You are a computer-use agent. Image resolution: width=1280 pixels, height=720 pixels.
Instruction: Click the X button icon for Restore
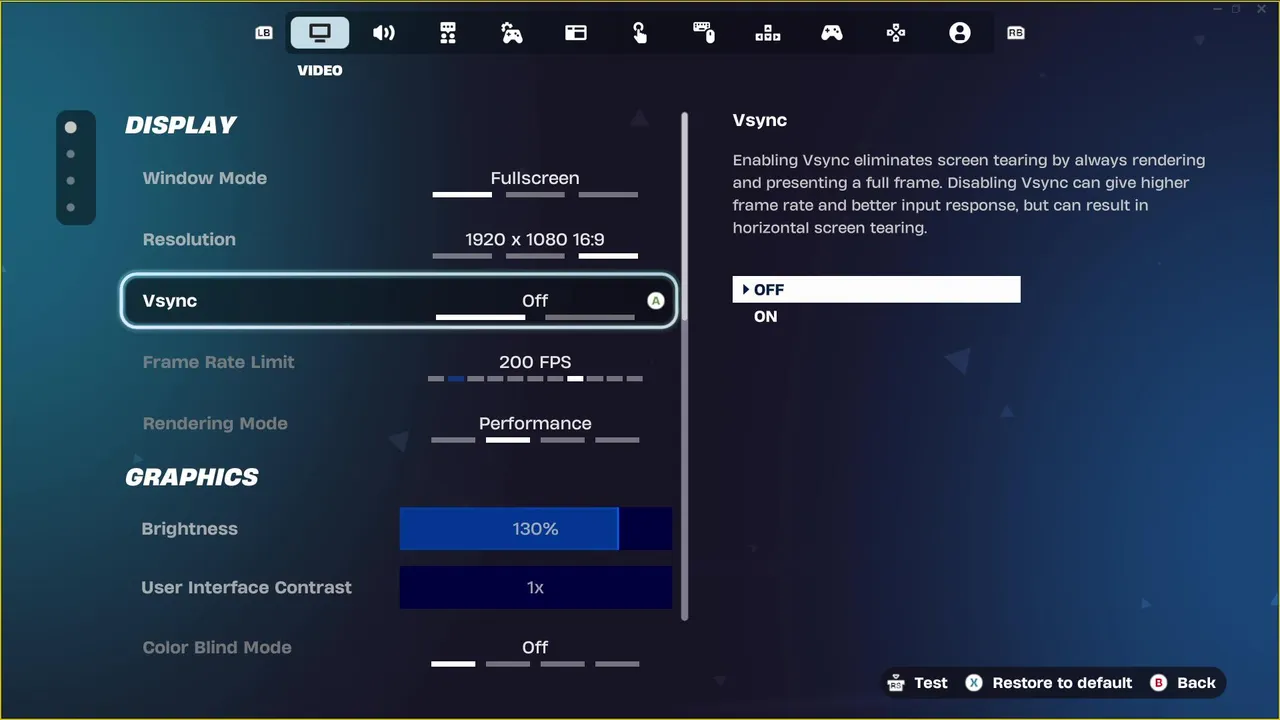(974, 683)
